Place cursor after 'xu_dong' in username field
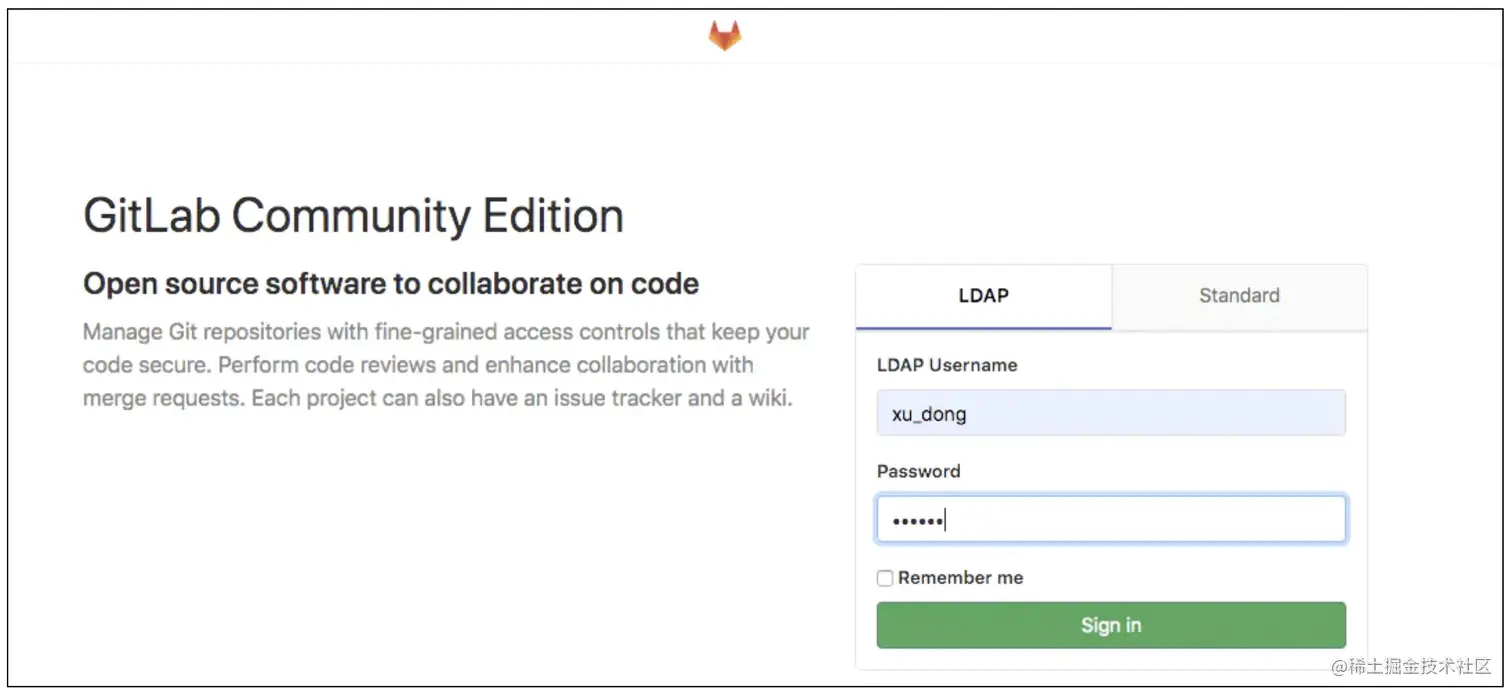The width and height of the screenshot is (1512, 697). (x=969, y=413)
